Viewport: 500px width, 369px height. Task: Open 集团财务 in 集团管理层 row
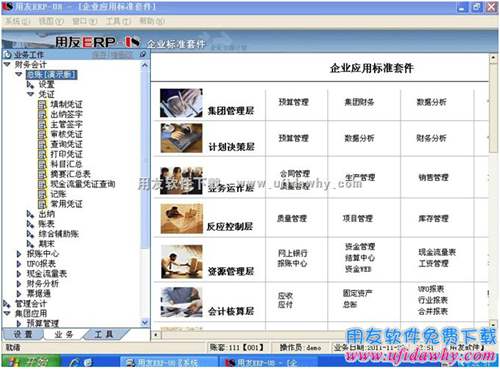359,102
